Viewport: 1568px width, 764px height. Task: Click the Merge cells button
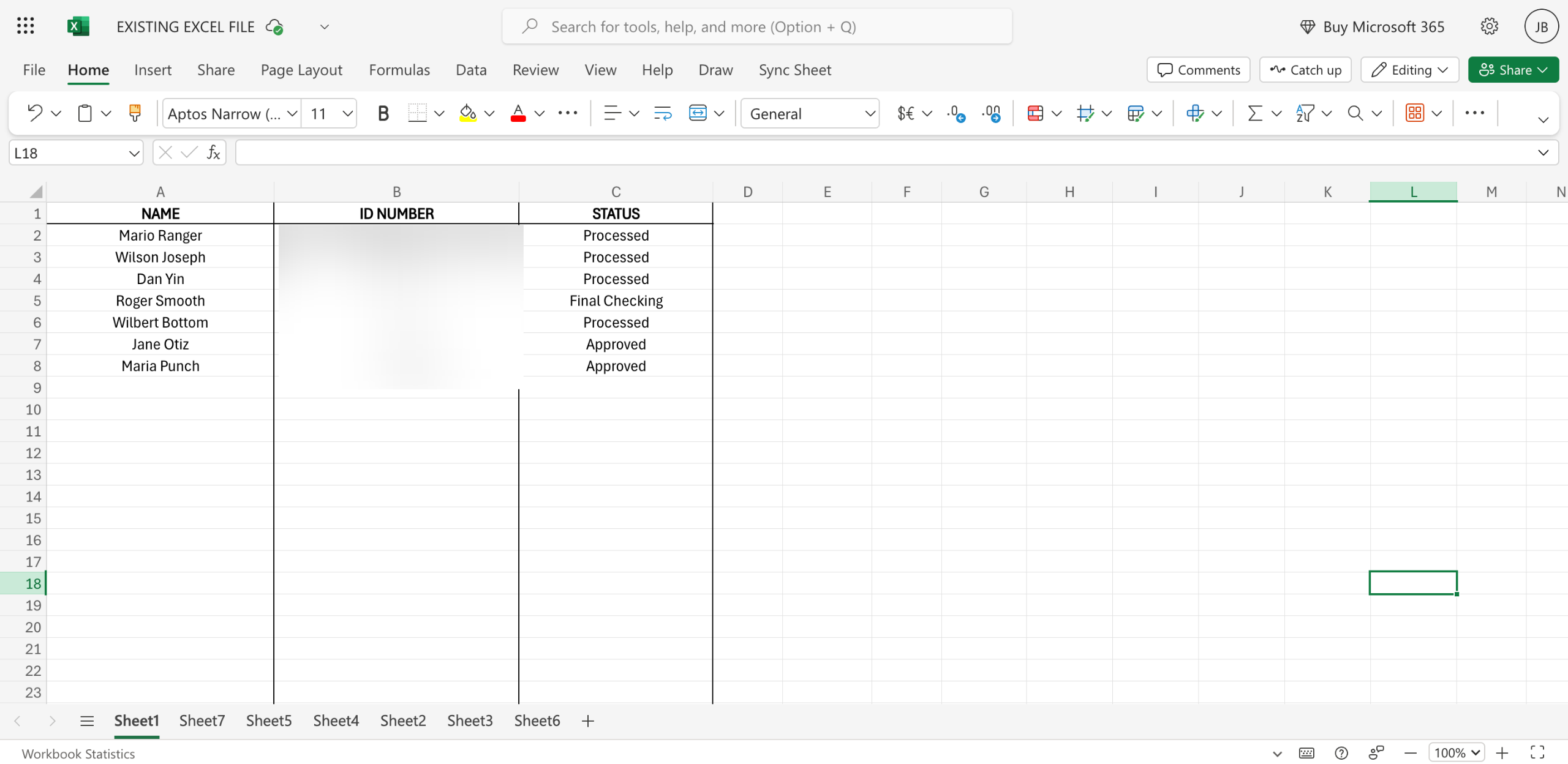coord(698,113)
